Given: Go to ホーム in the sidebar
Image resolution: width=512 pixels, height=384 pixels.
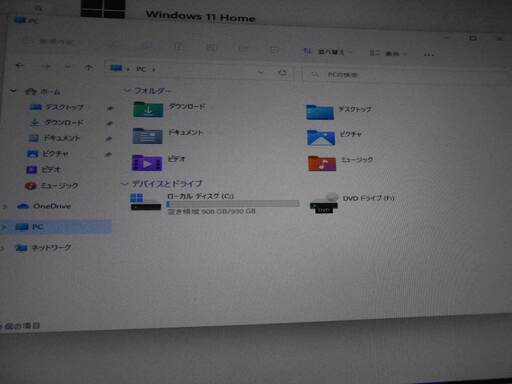Looking at the screenshot, I should [43, 91].
